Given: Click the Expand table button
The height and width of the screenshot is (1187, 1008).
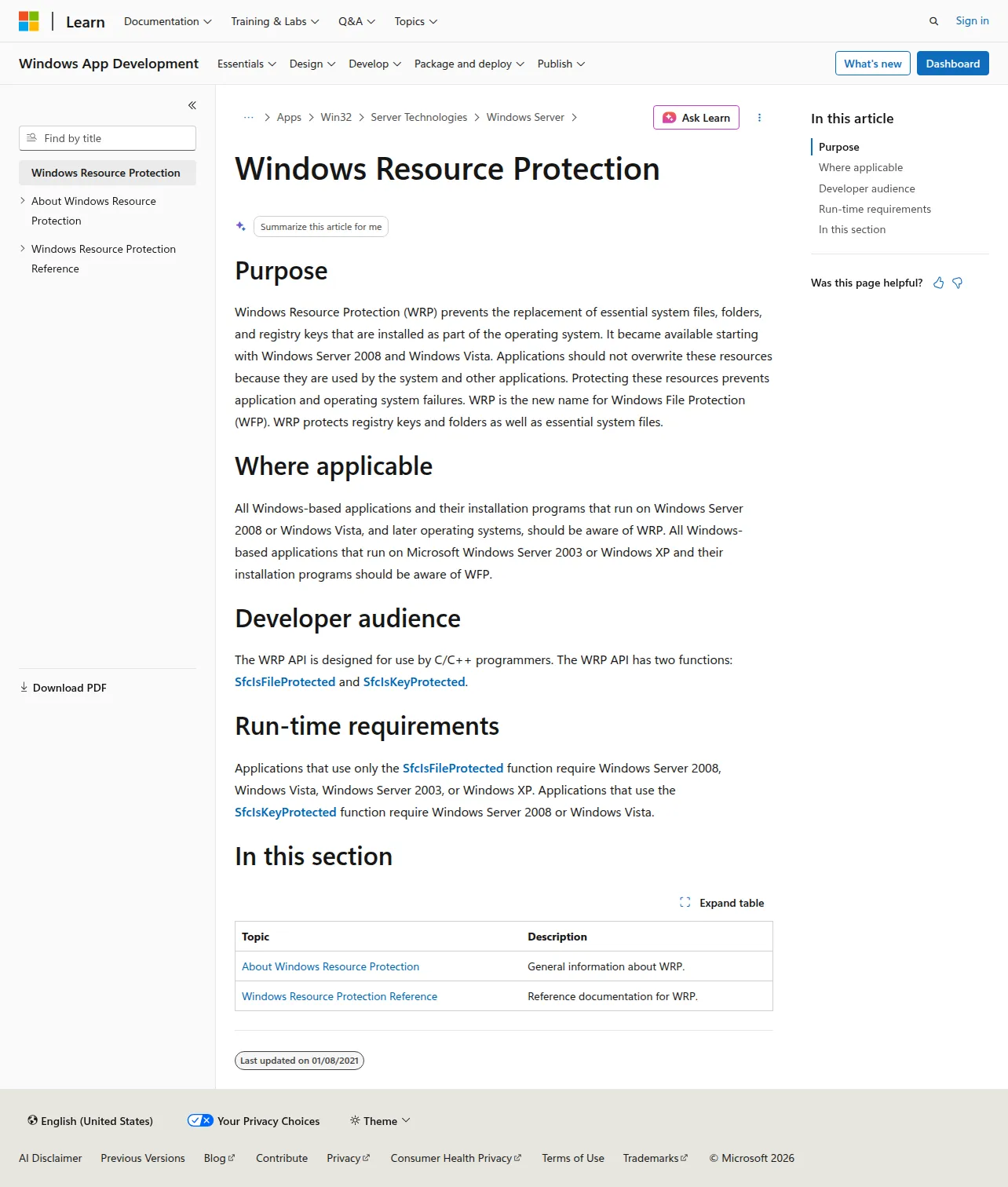Looking at the screenshot, I should click(721, 903).
